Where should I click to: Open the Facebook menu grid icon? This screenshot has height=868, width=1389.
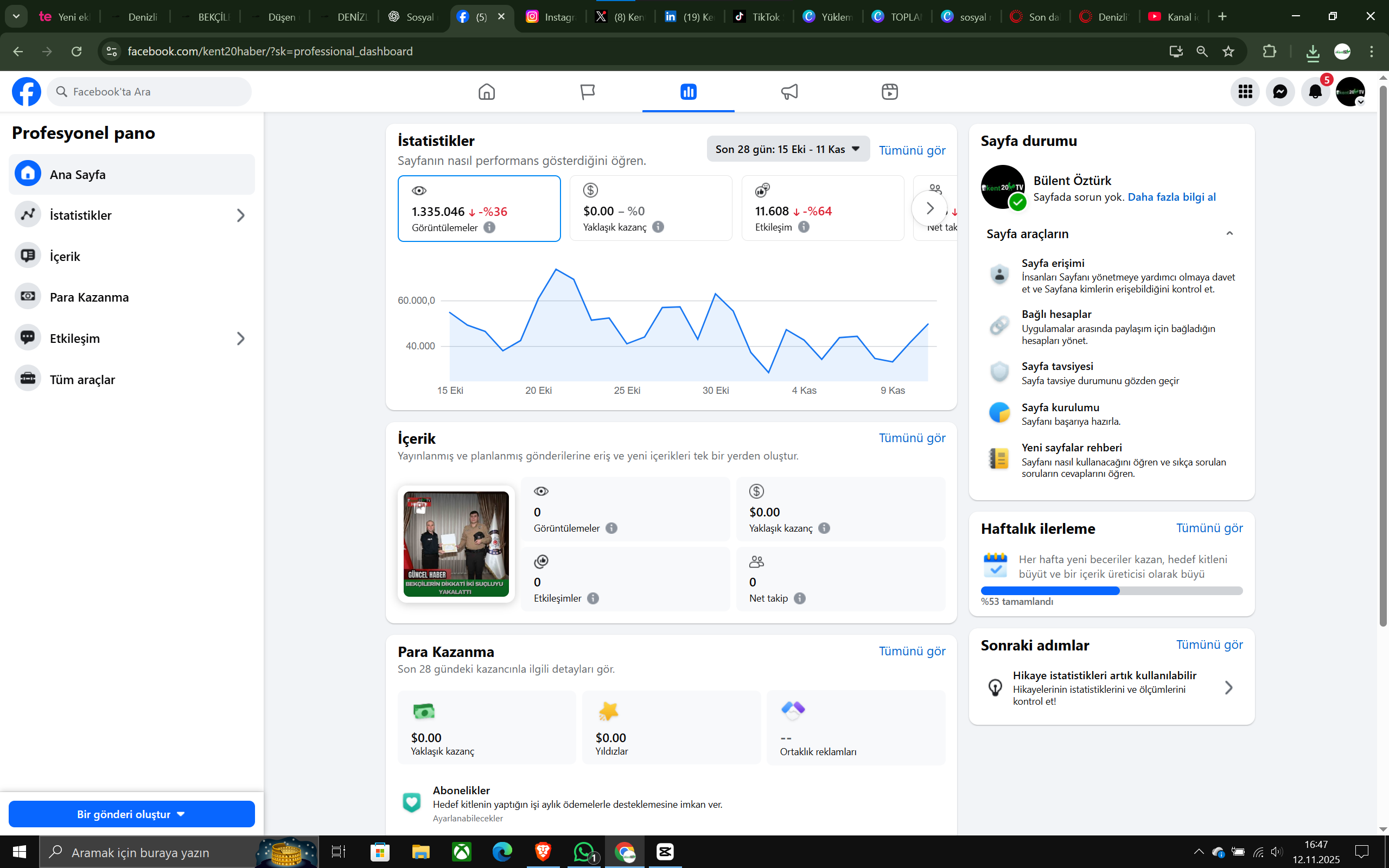click(1245, 92)
